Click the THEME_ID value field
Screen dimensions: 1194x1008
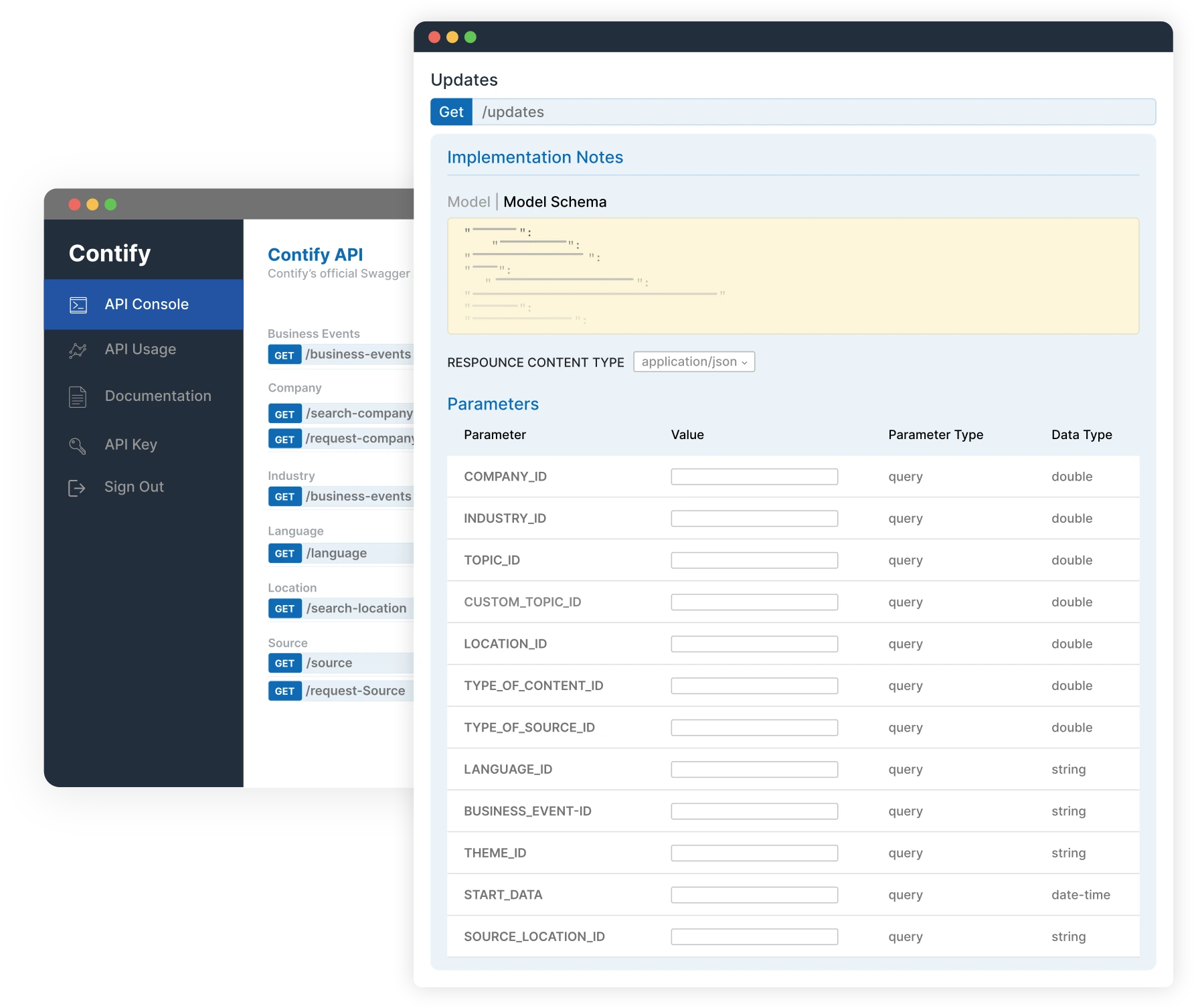[754, 853]
